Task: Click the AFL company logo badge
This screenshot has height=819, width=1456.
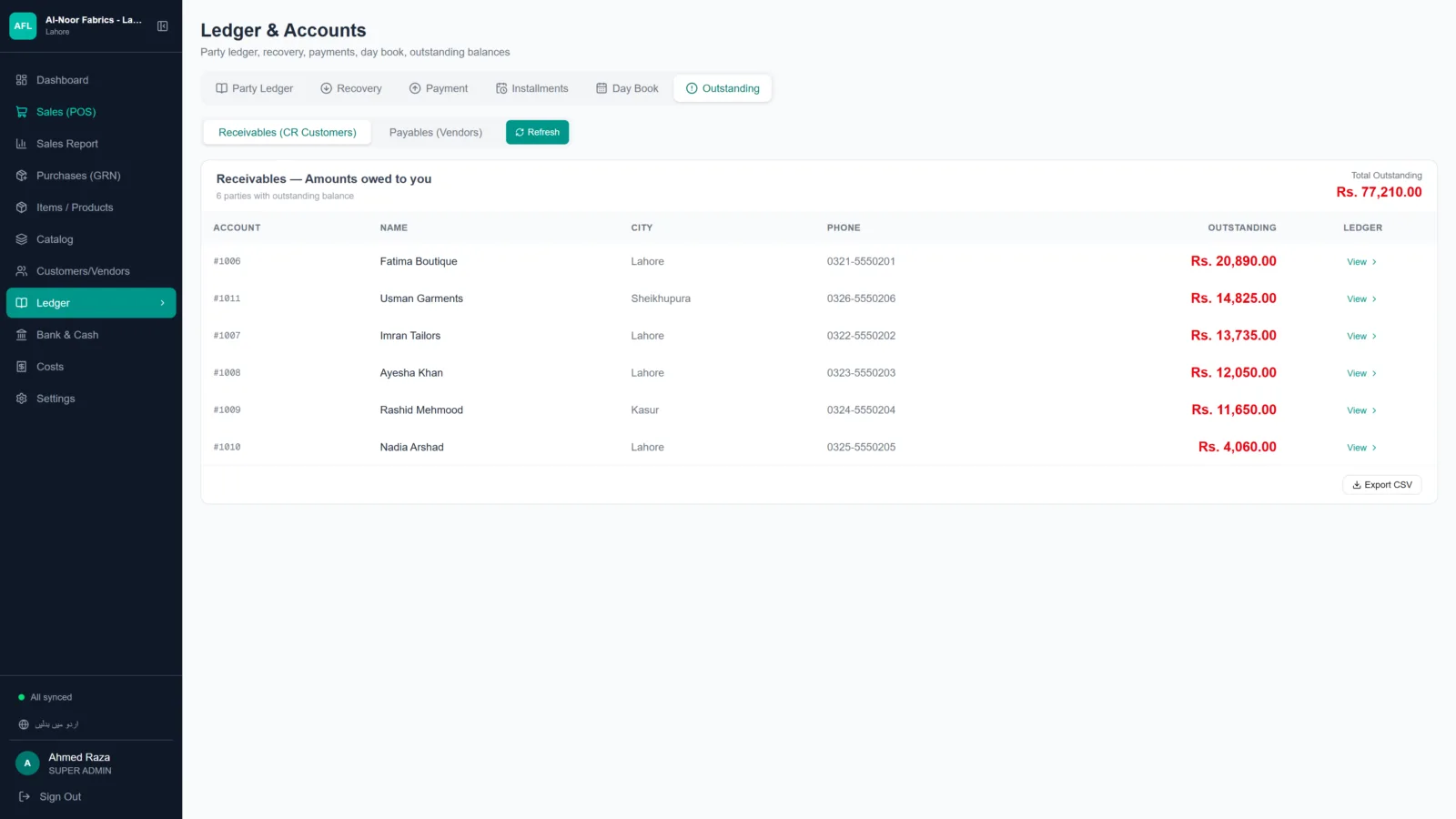Action: [23, 26]
